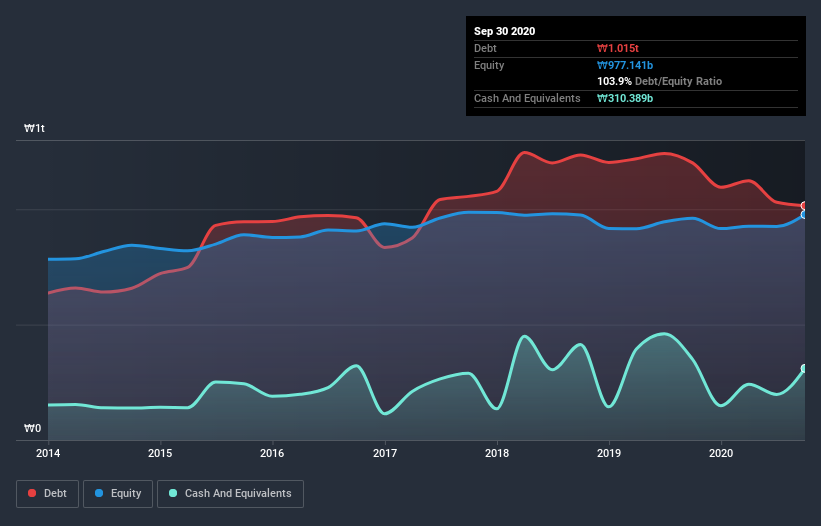This screenshot has height=526, width=821.
Task: Click the 2019 x-axis label
Action: (x=609, y=453)
